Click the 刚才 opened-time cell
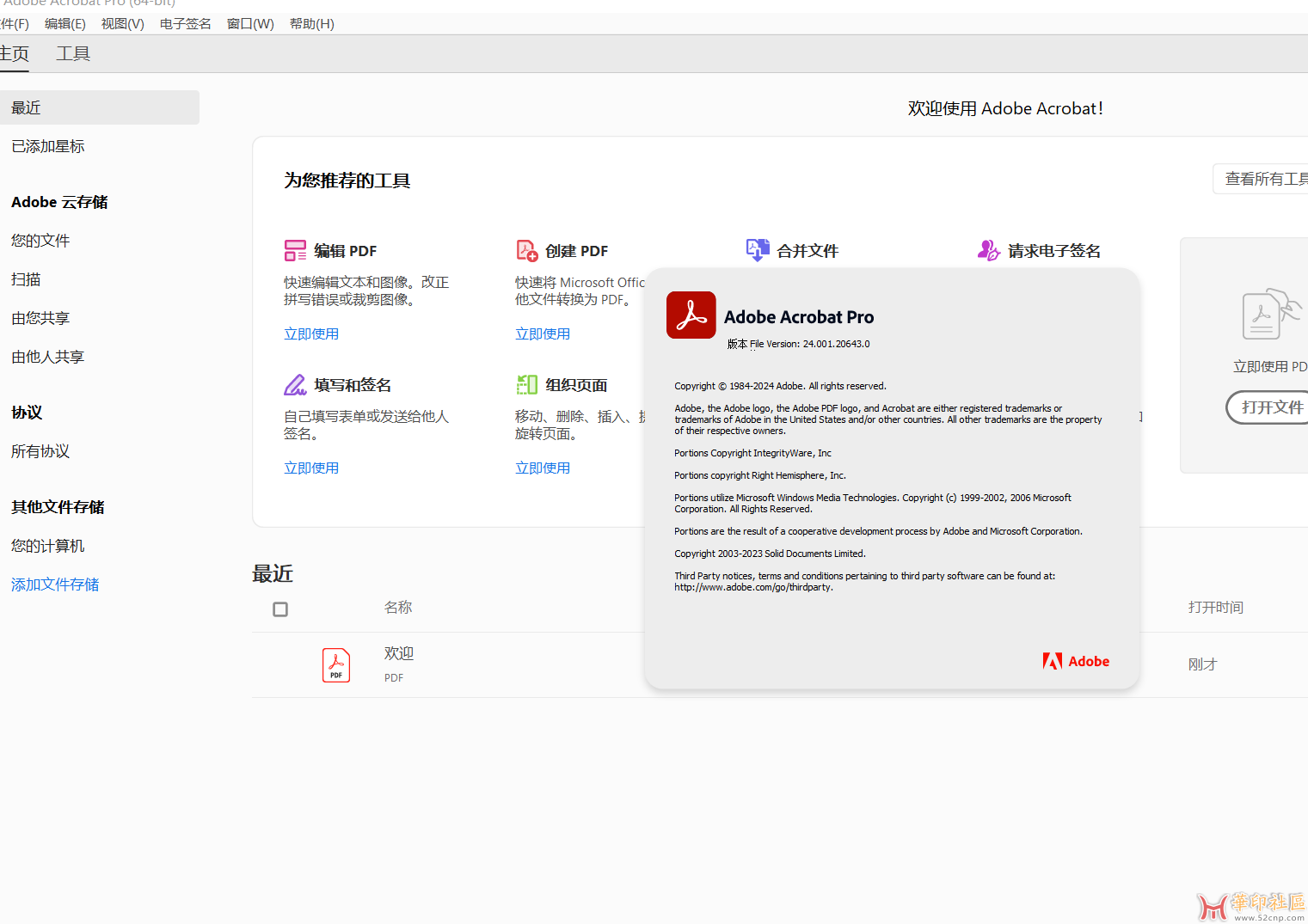This screenshot has height=924, width=1308. tap(1202, 664)
